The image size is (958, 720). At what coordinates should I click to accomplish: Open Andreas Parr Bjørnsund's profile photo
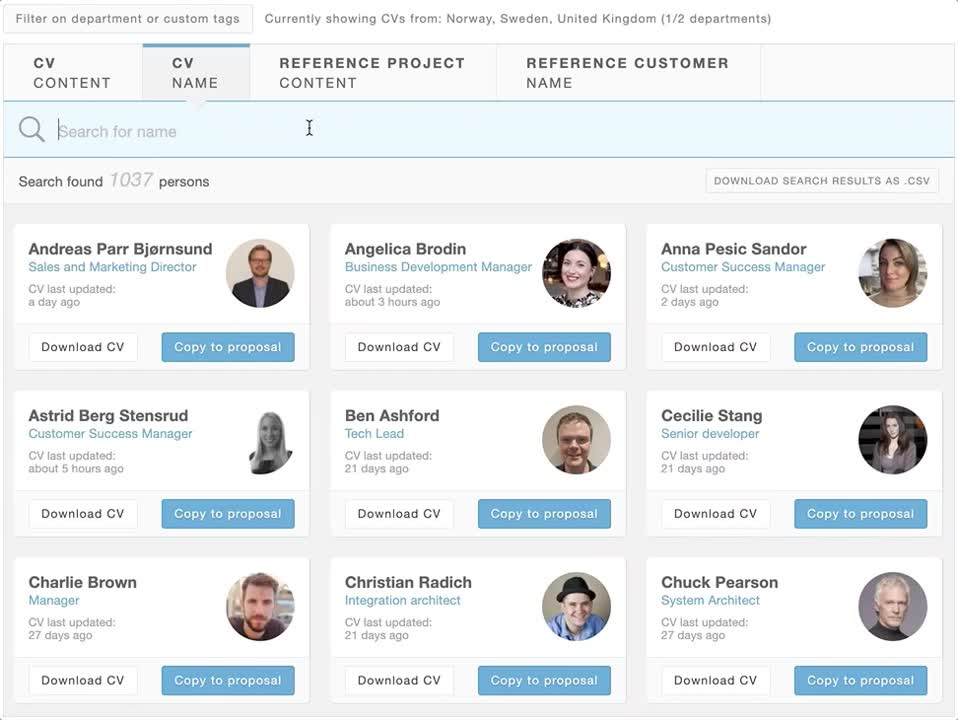click(x=260, y=273)
